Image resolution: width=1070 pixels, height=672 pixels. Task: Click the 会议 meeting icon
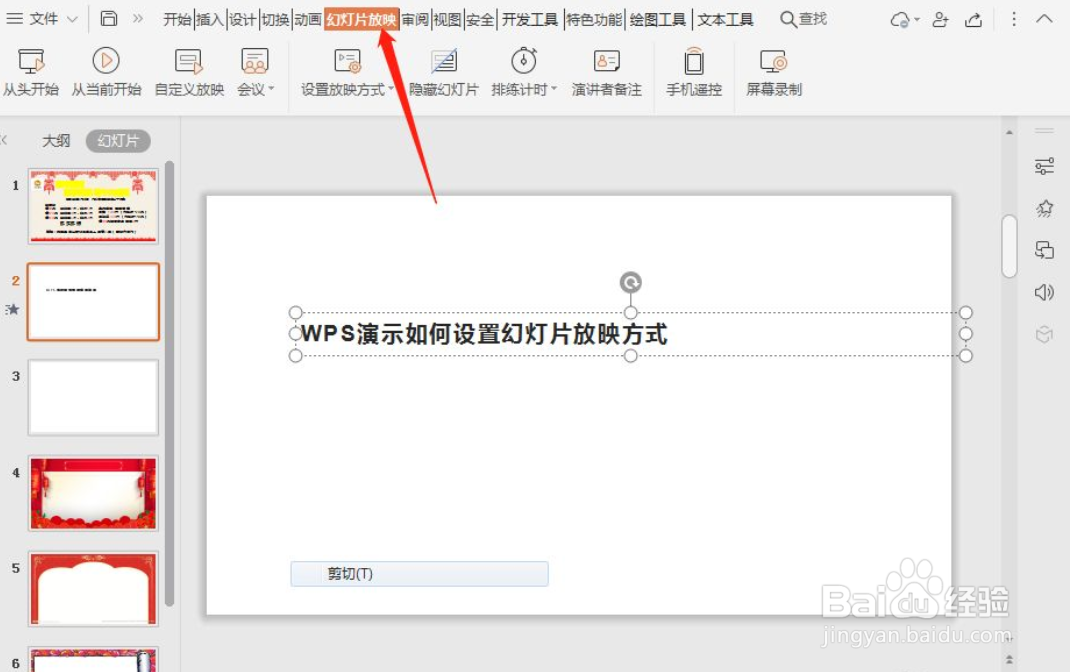pos(255,61)
